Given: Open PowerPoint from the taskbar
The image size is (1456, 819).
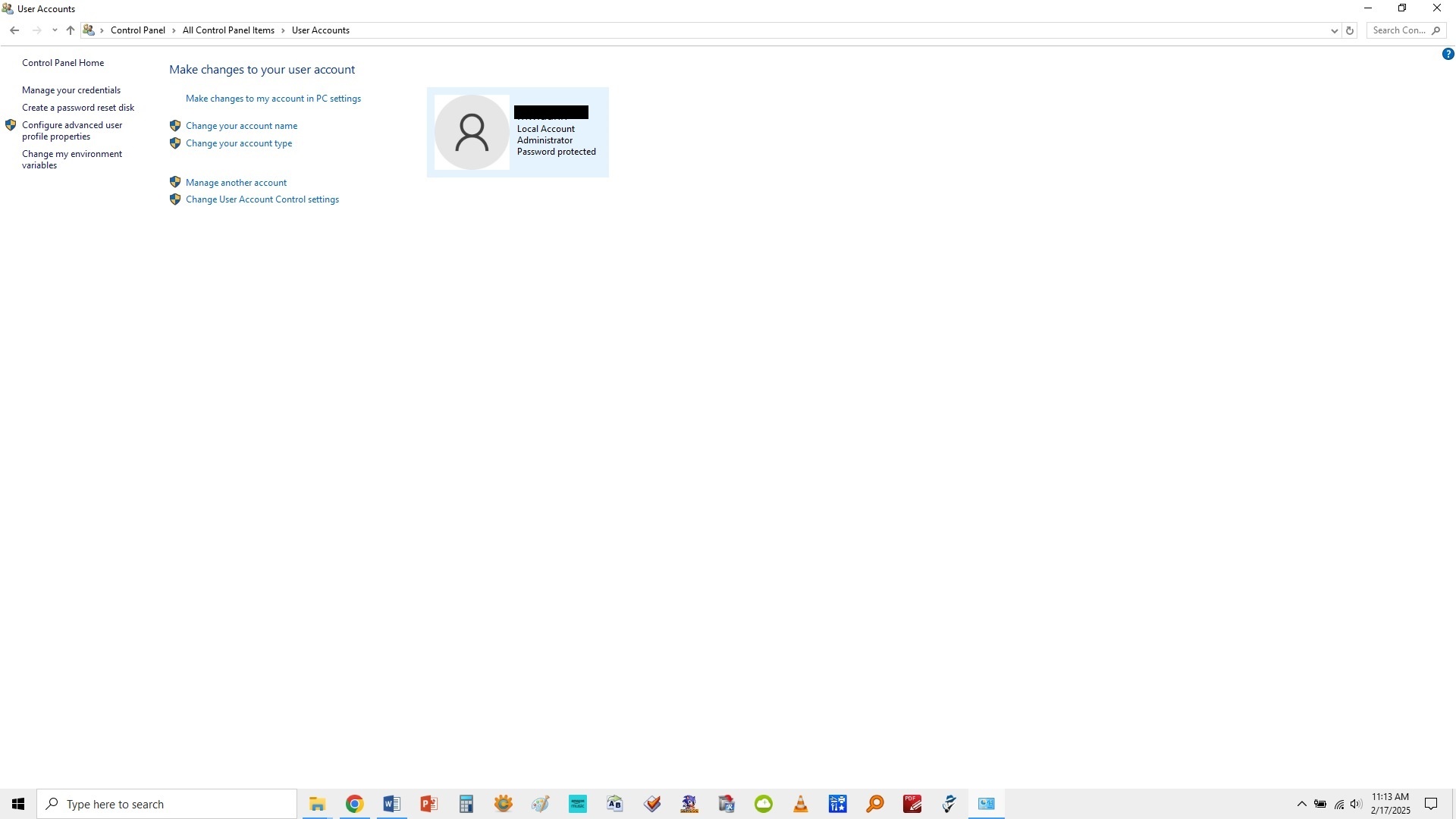Looking at the screenshot, I should click(428, 803).
